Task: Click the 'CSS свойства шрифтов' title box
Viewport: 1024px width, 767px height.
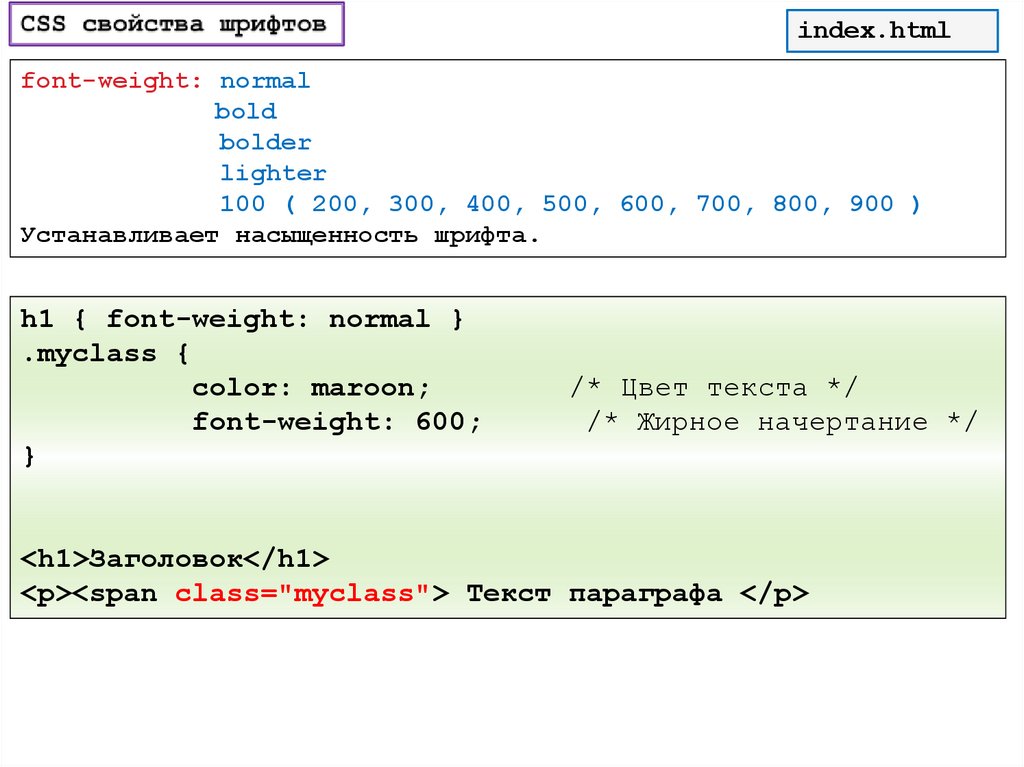Action: click(x=176, y=24)
